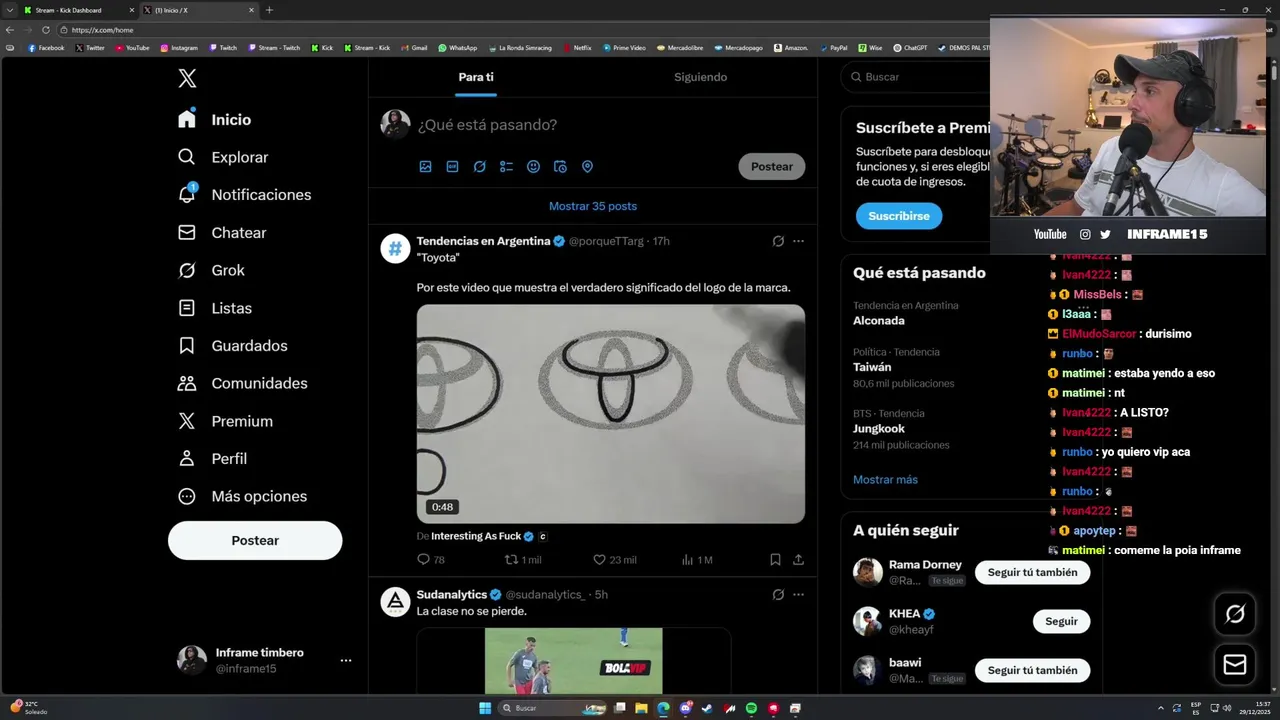This screenshot has height=720, width=1280.
Task: Click Grok icon on Sudanalytics post
Action: (x=778, y=595)
